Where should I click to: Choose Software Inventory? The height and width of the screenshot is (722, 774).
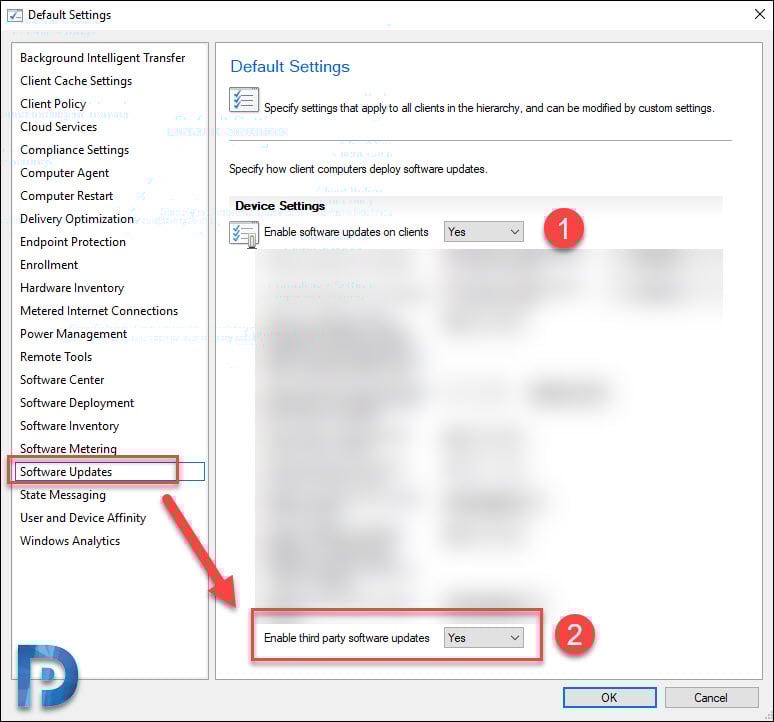[x=70, y=426]
